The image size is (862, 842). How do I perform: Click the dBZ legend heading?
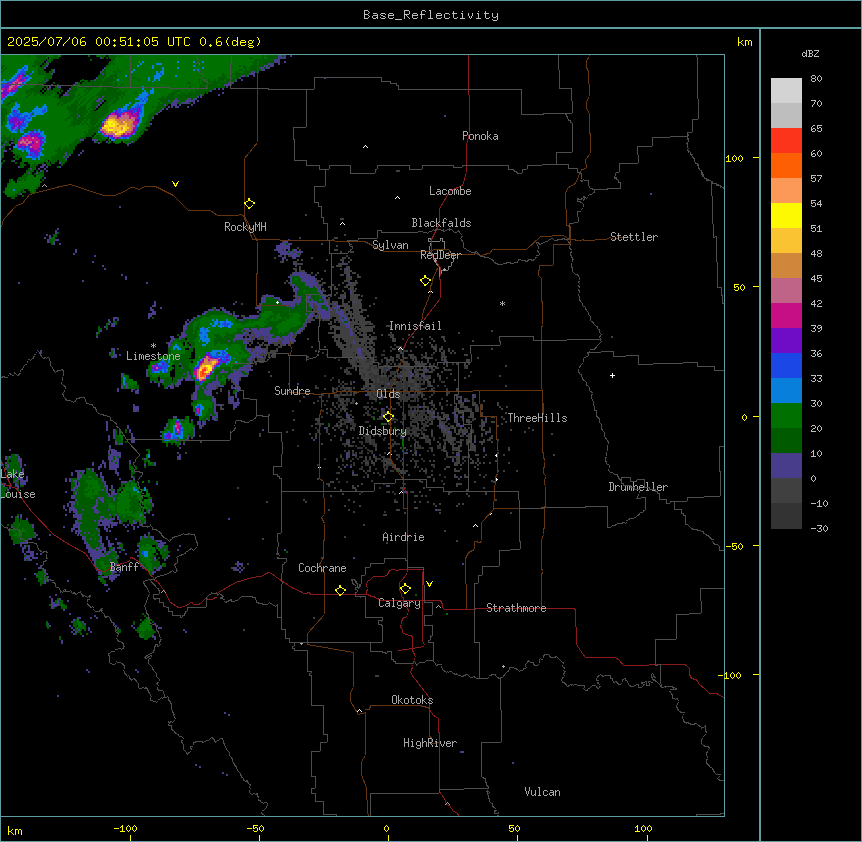(x=810, y=53)
